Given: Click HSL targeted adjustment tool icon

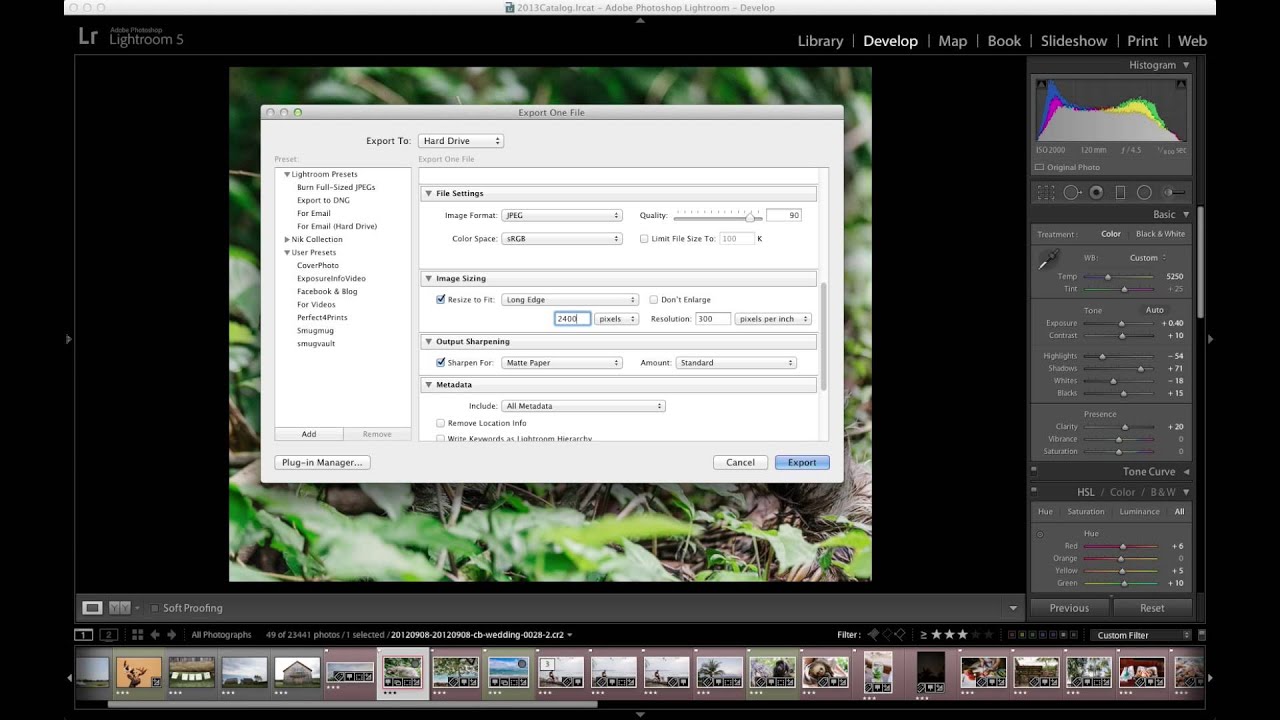Looking at the screenshot, I should [1040, 534].
